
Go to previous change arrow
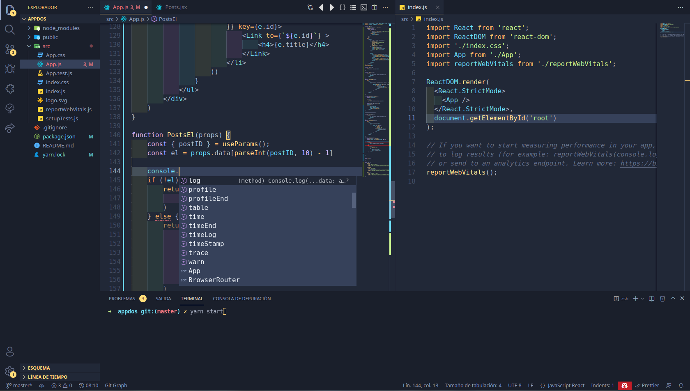pyautogui.click(x=321, y=7)
